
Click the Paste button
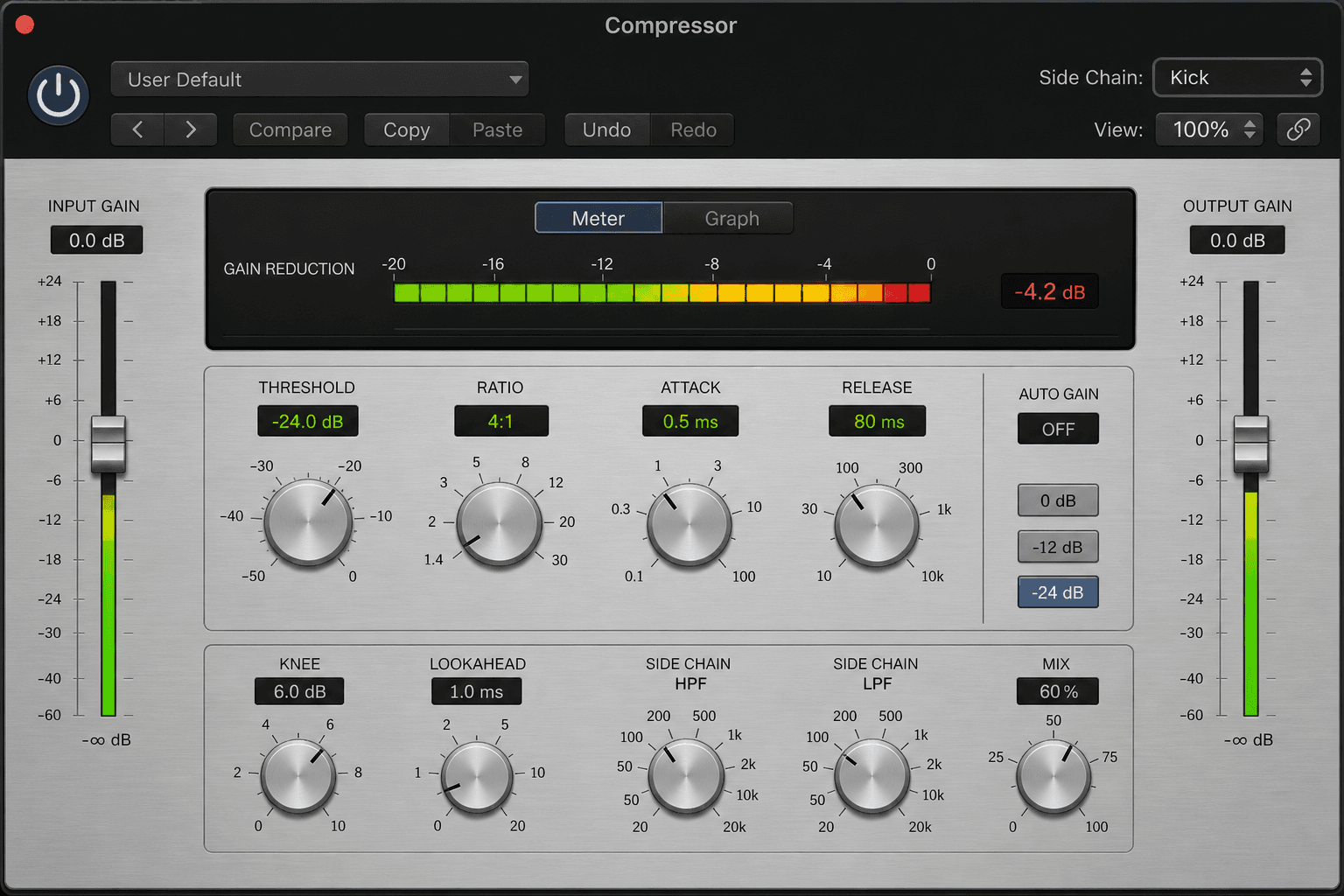click(x=498, y=129)
